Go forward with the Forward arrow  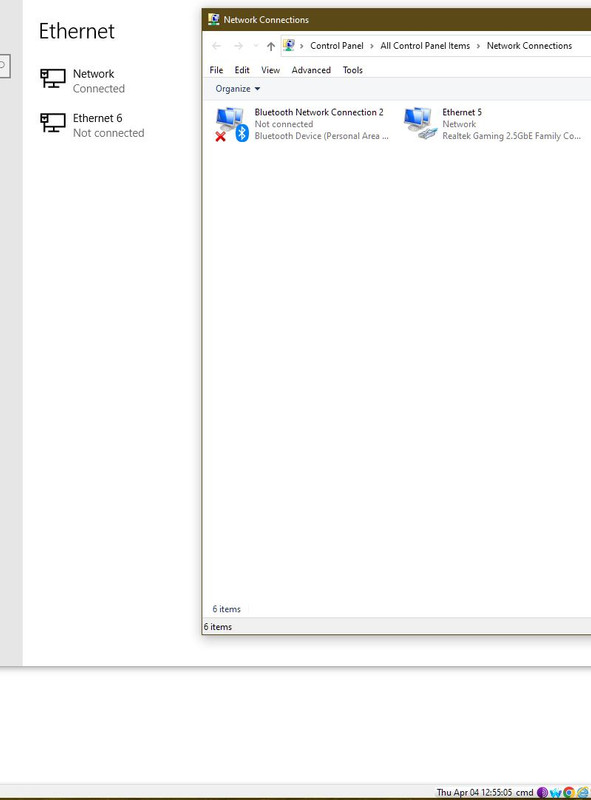[x=238, y=46]
